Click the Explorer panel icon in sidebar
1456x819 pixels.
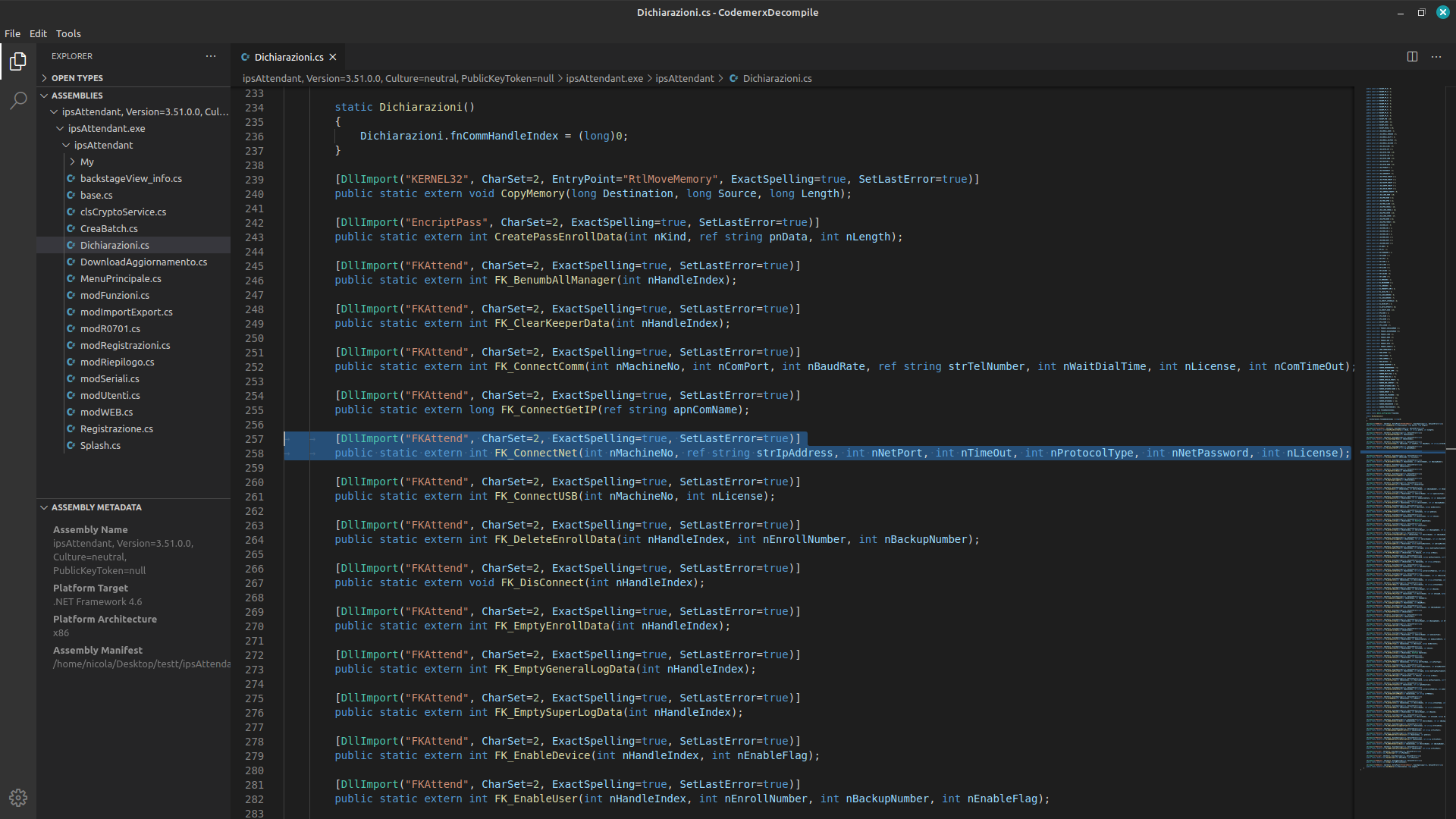pos(18,62)
